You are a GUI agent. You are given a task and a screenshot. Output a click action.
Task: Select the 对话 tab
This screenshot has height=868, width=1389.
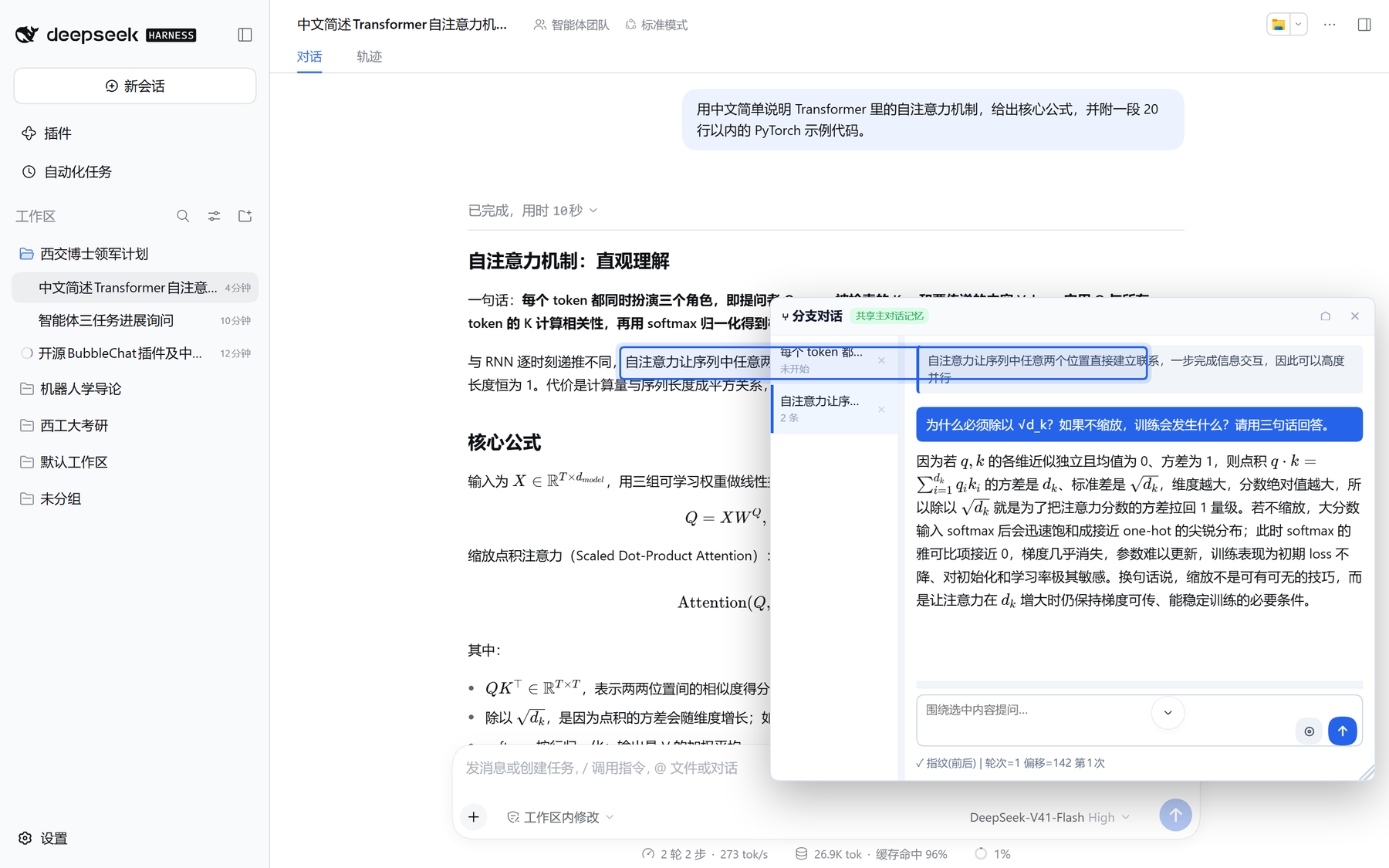309,56
